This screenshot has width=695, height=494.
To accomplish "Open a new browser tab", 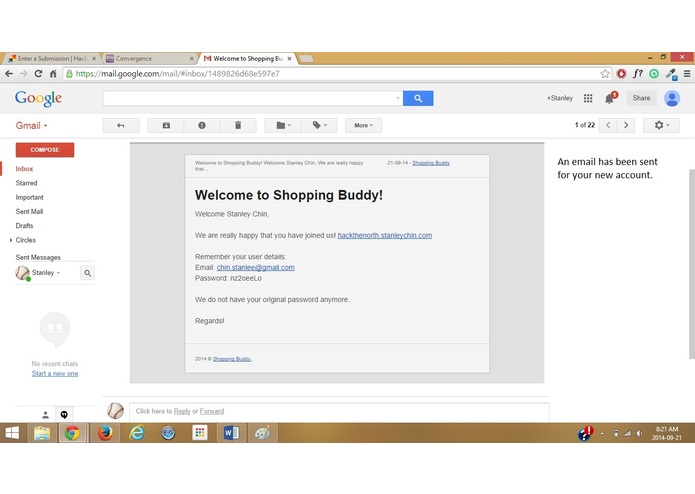I will tap(306, 58).
